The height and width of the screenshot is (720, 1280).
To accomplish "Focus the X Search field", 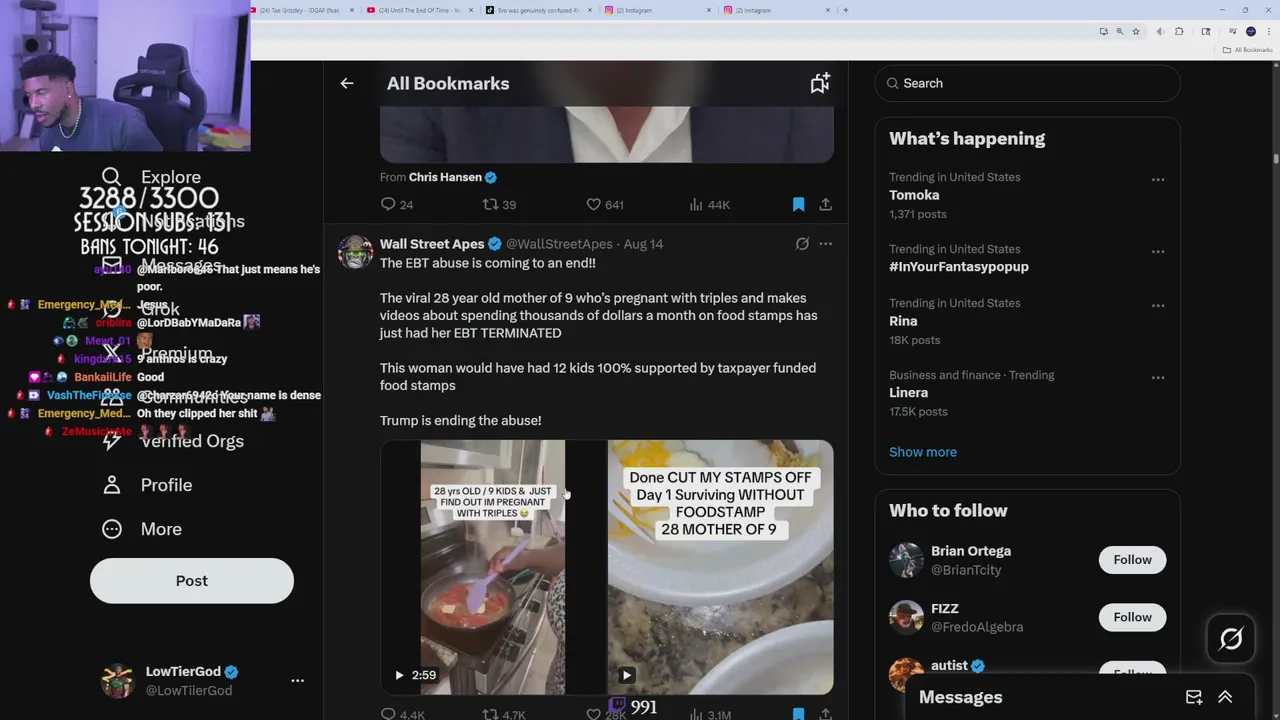I will [1027, 83].
